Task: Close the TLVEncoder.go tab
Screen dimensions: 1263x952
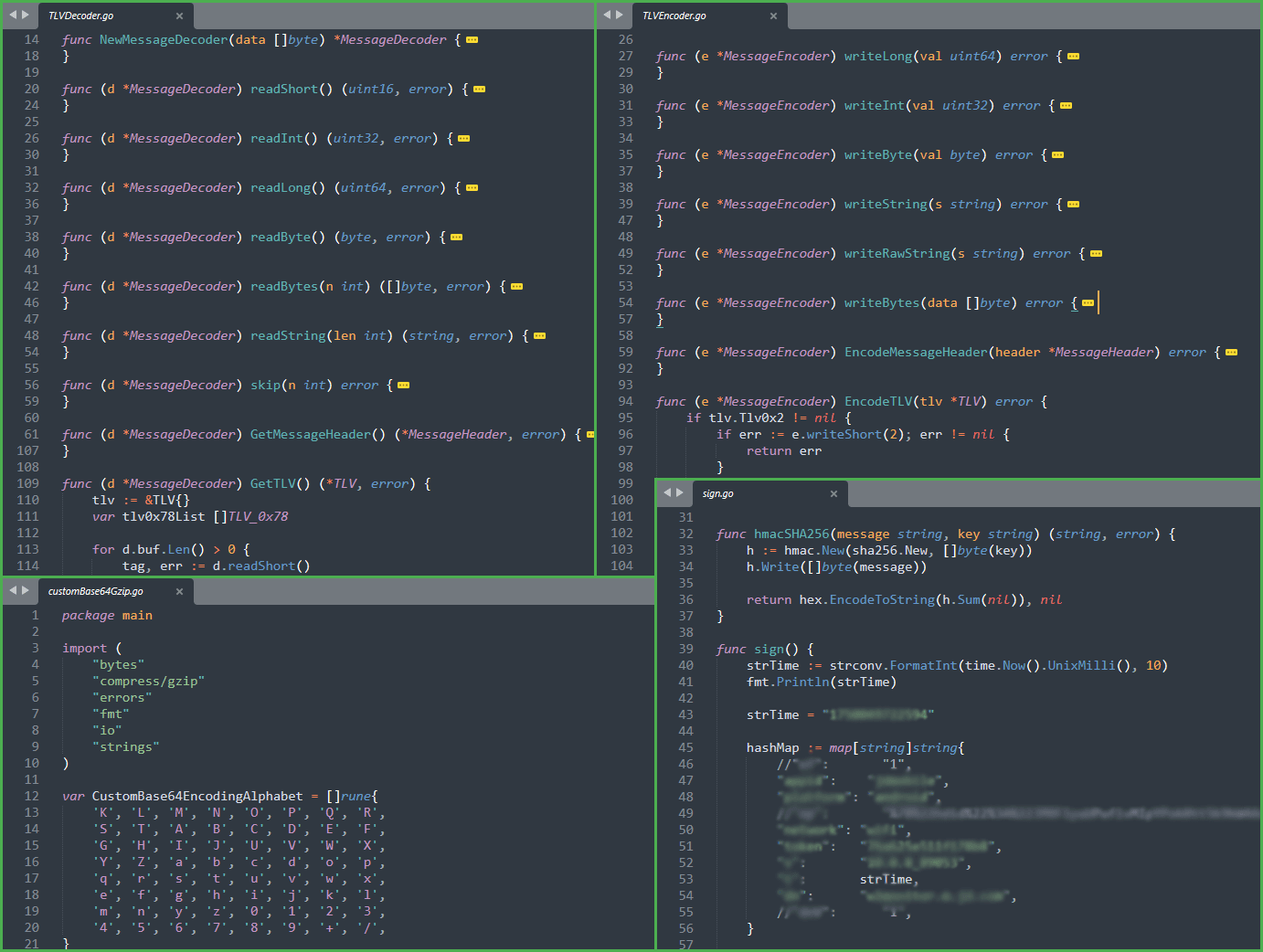Action: [773, 16]
